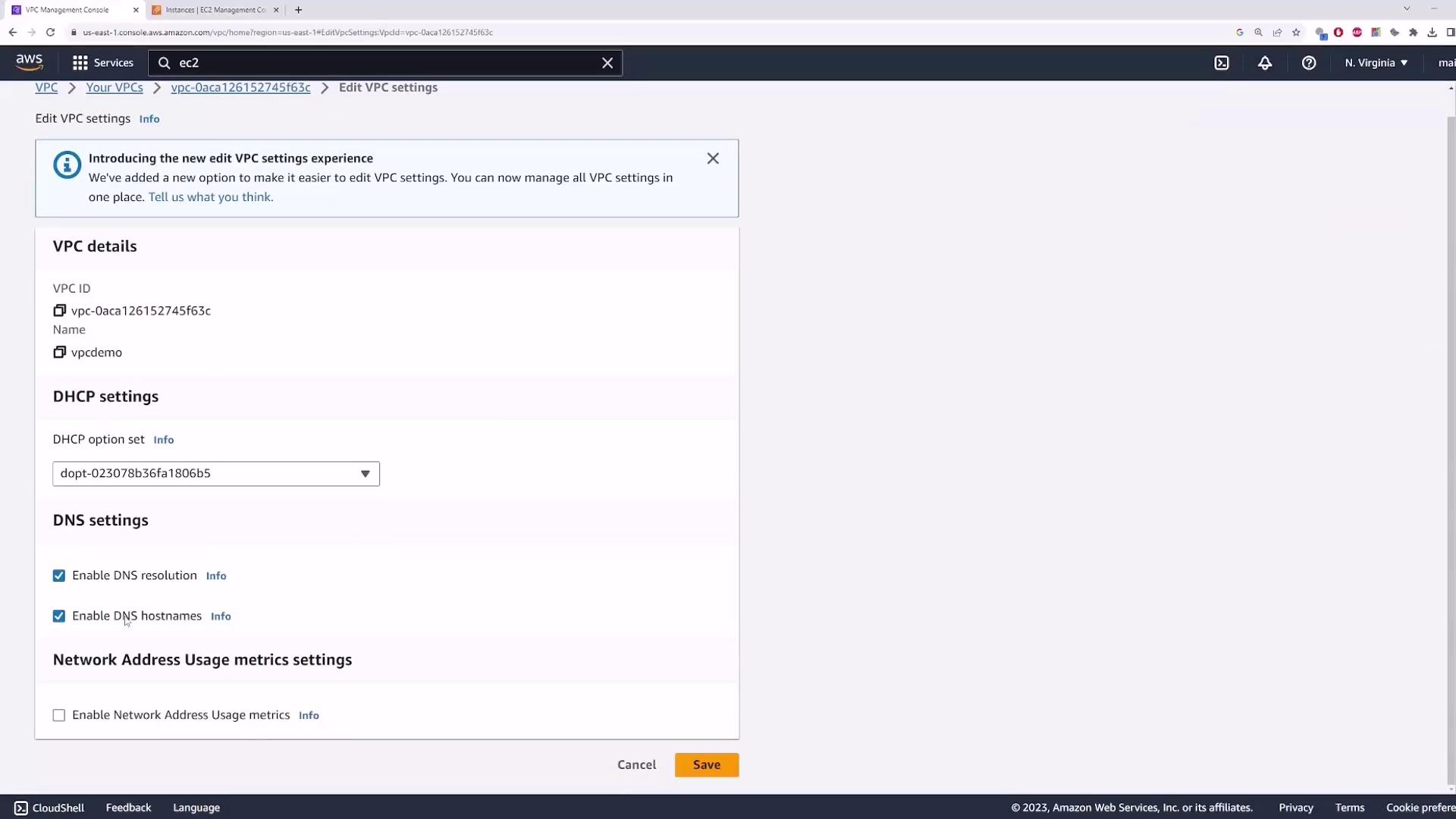Navigate to Your VPCs breadcrumb

(x=115, y=87)
